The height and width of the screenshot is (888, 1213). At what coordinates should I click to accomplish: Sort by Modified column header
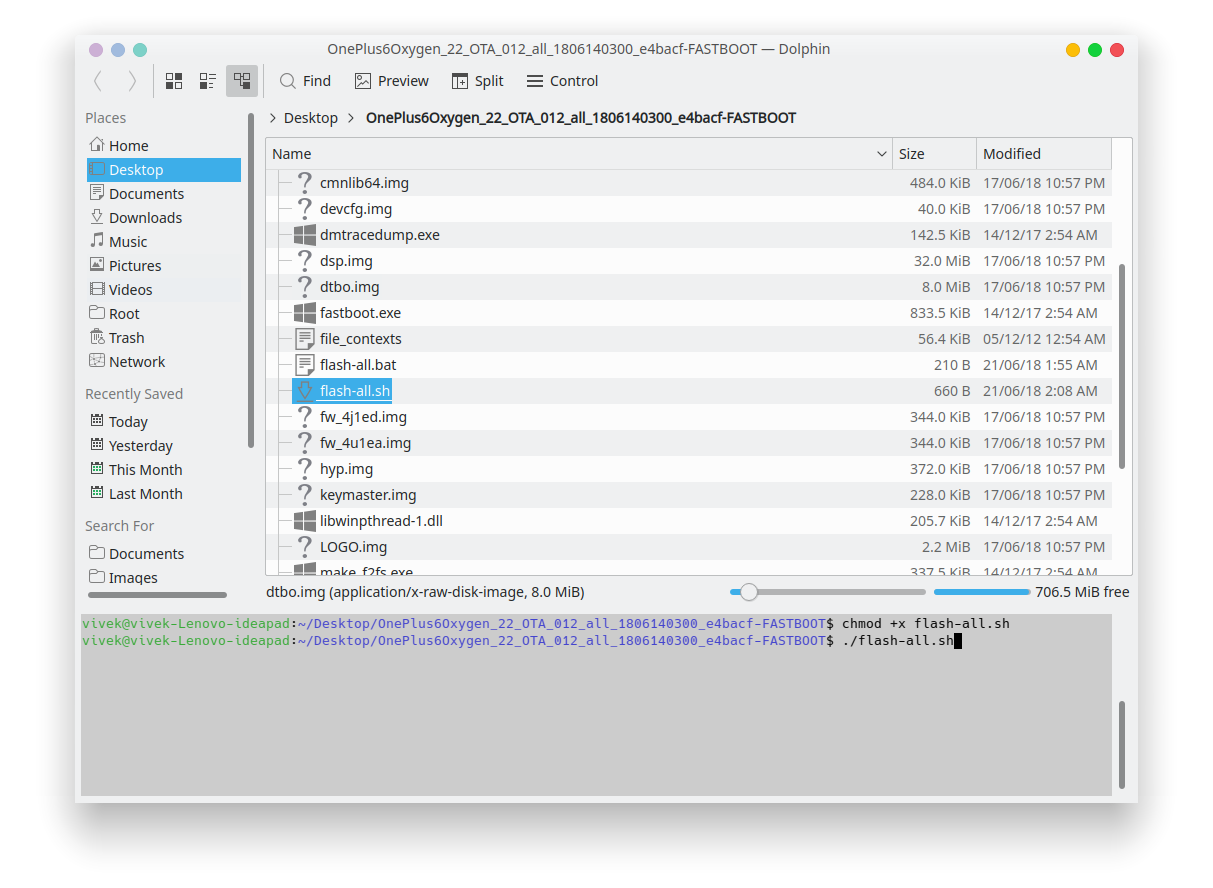pyautogui.click(x=1044, y=154)
